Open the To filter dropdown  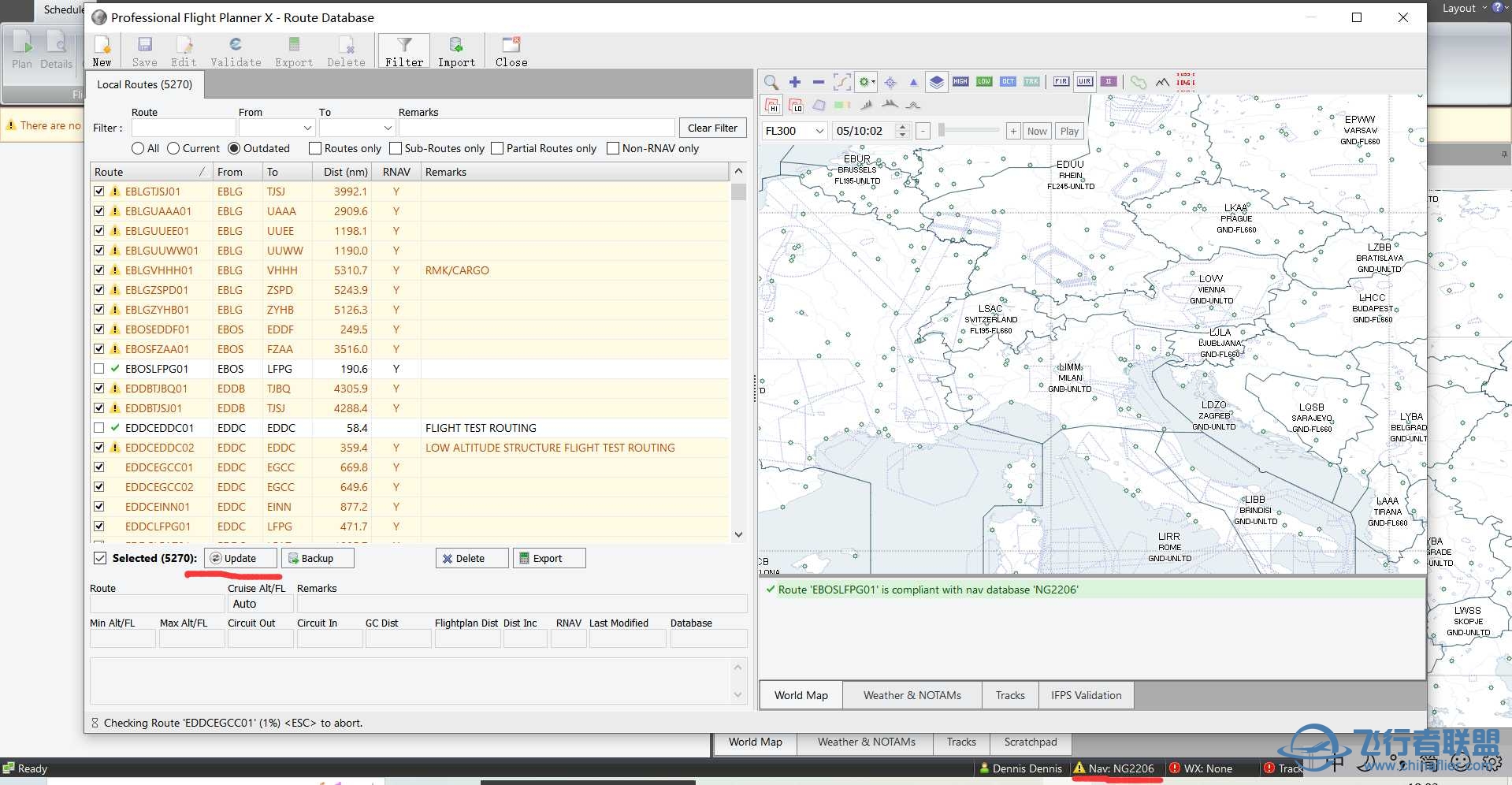pos(388,128)
